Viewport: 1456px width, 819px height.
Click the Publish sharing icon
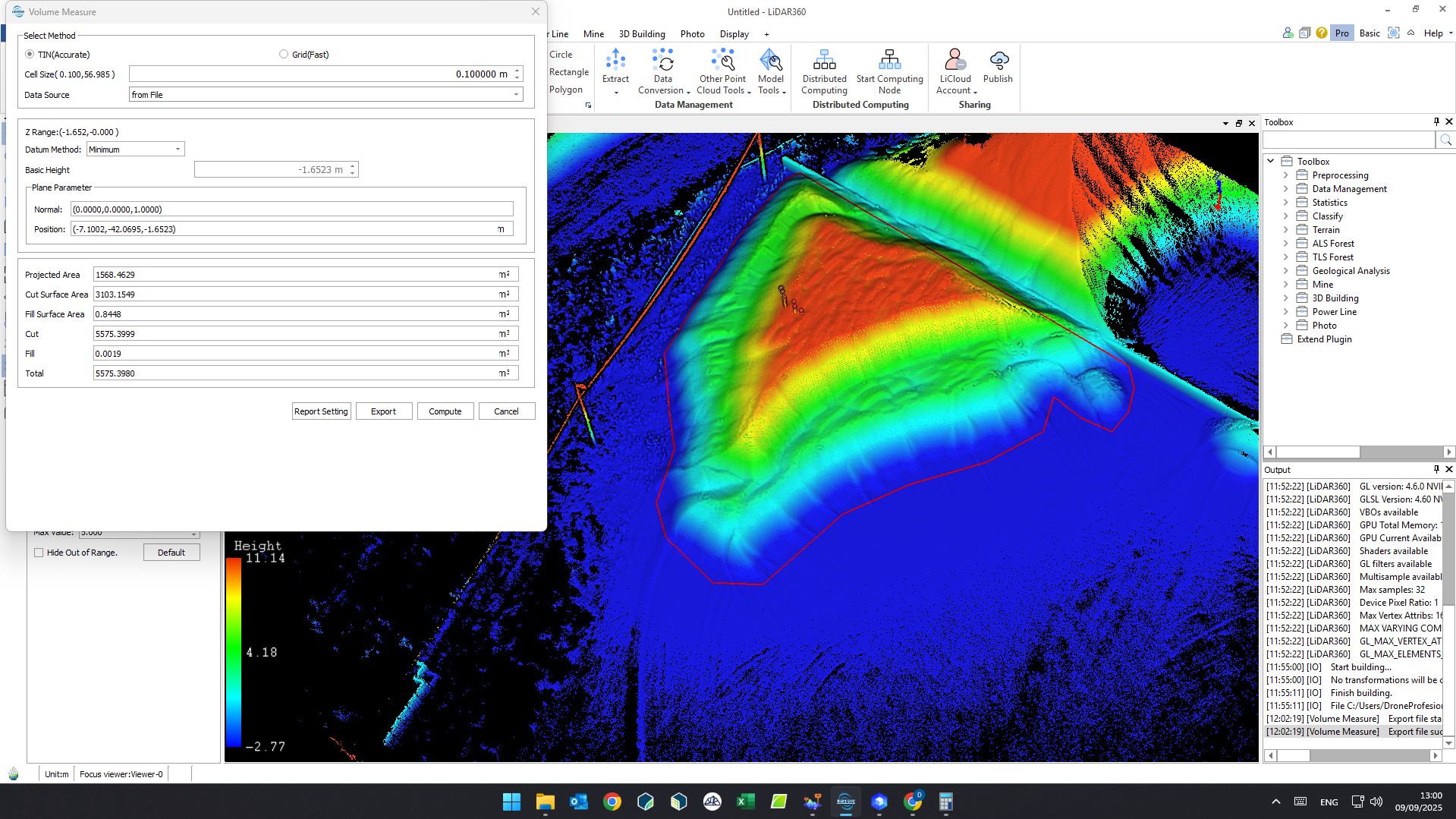pyautogui.click(x=998, y=68)
